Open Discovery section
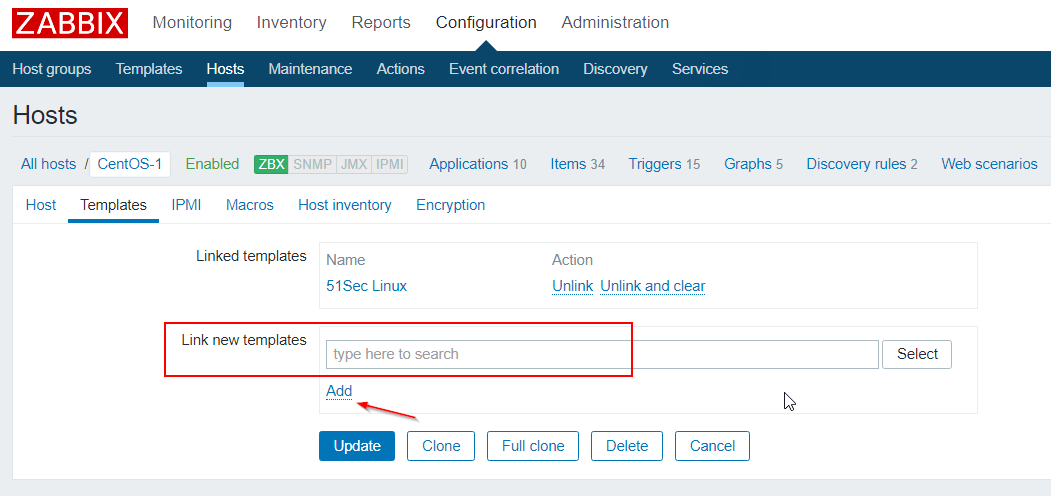 coord(615,69)
